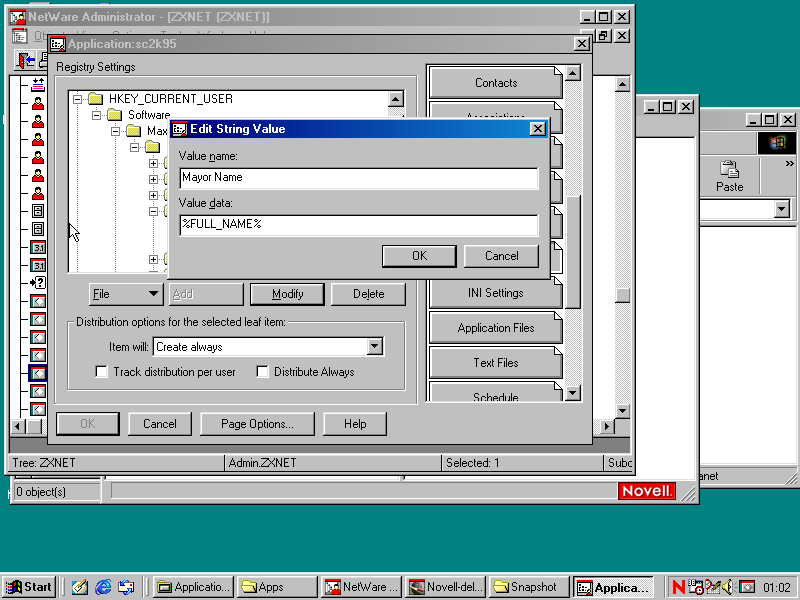Click the channels quick launch icon beside Internet Explorer

pos(126,587)
